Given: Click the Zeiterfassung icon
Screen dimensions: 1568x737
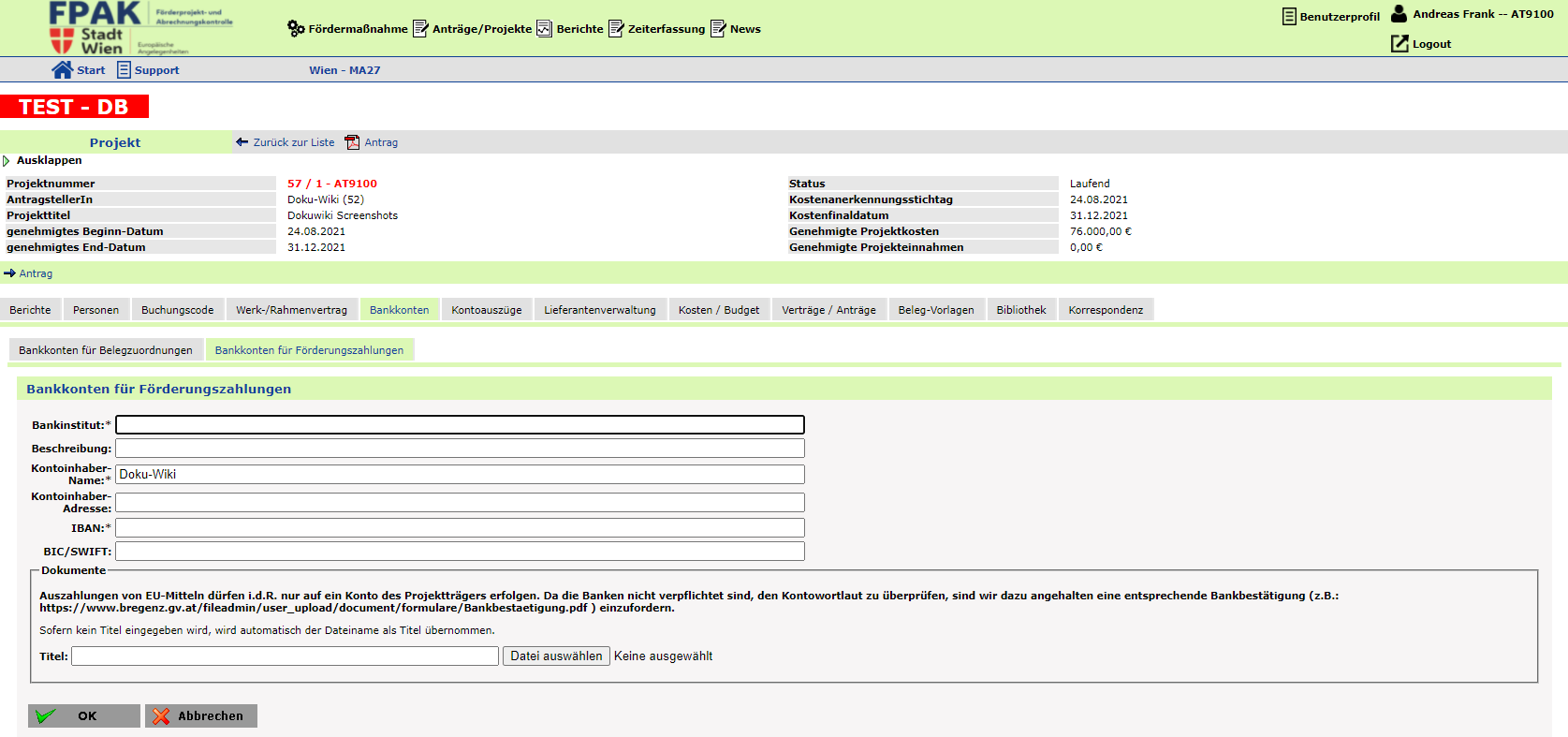Looking at the screenshot, I should point(616,29).
